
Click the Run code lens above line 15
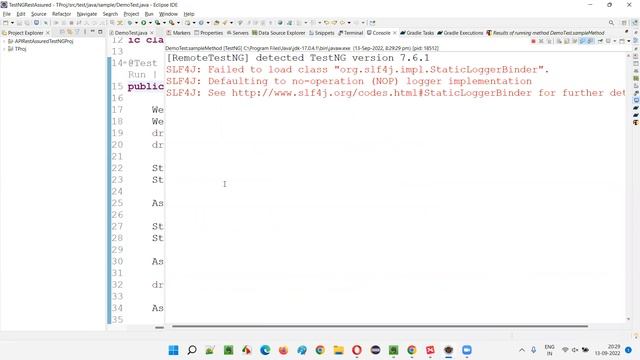136,74
